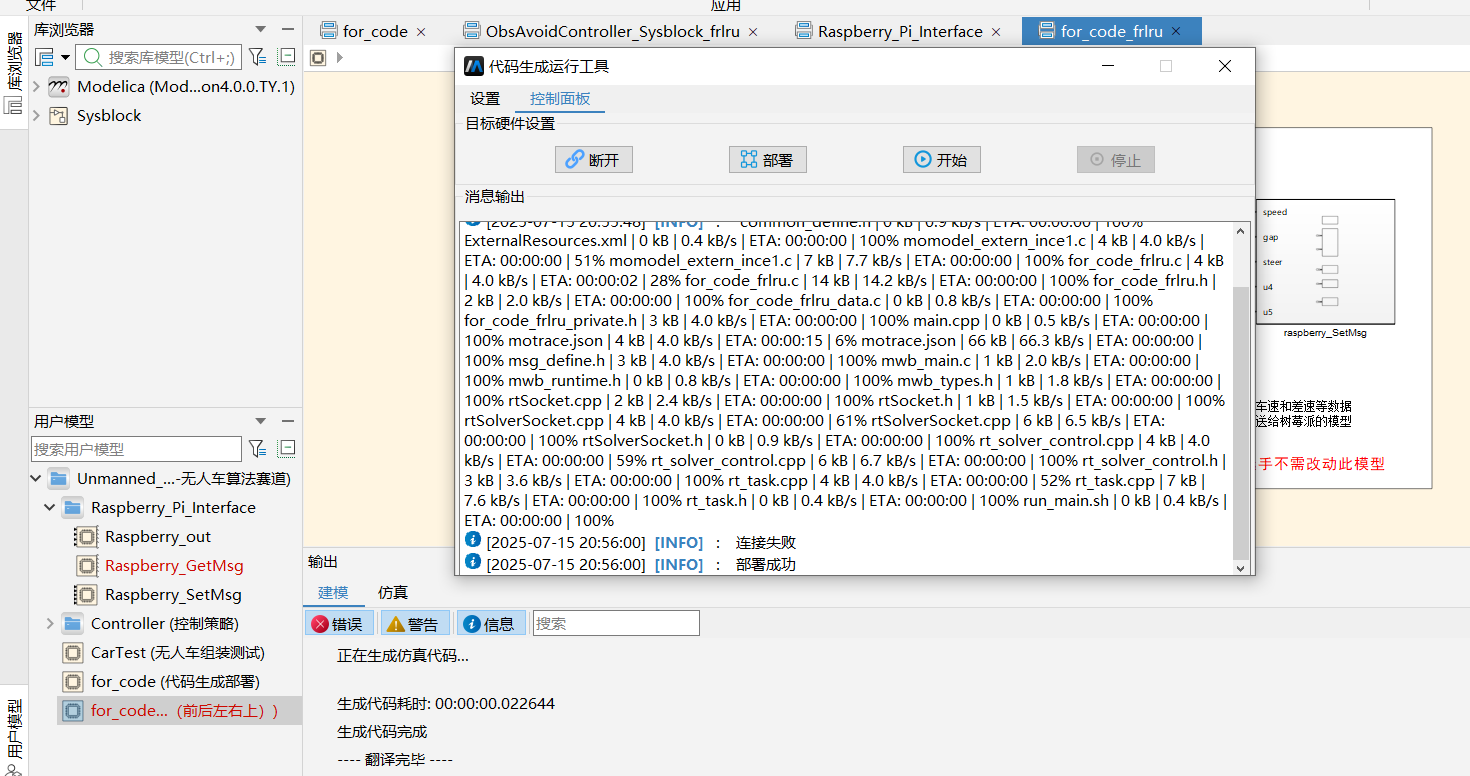Select CarTest (无人车组装测试) model

pyautogui.click(x=177, y=653)
